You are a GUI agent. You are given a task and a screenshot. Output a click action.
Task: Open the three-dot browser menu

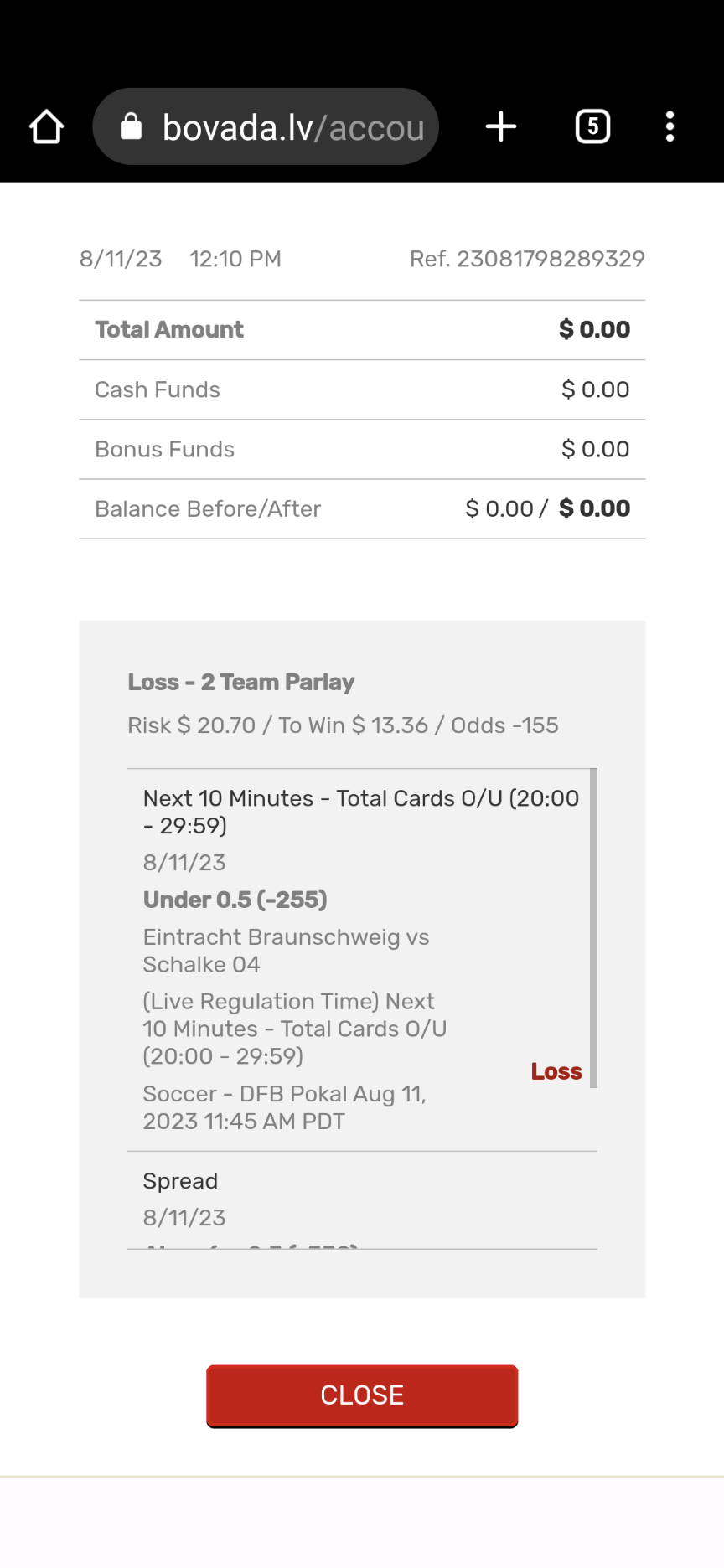[670, 127]
